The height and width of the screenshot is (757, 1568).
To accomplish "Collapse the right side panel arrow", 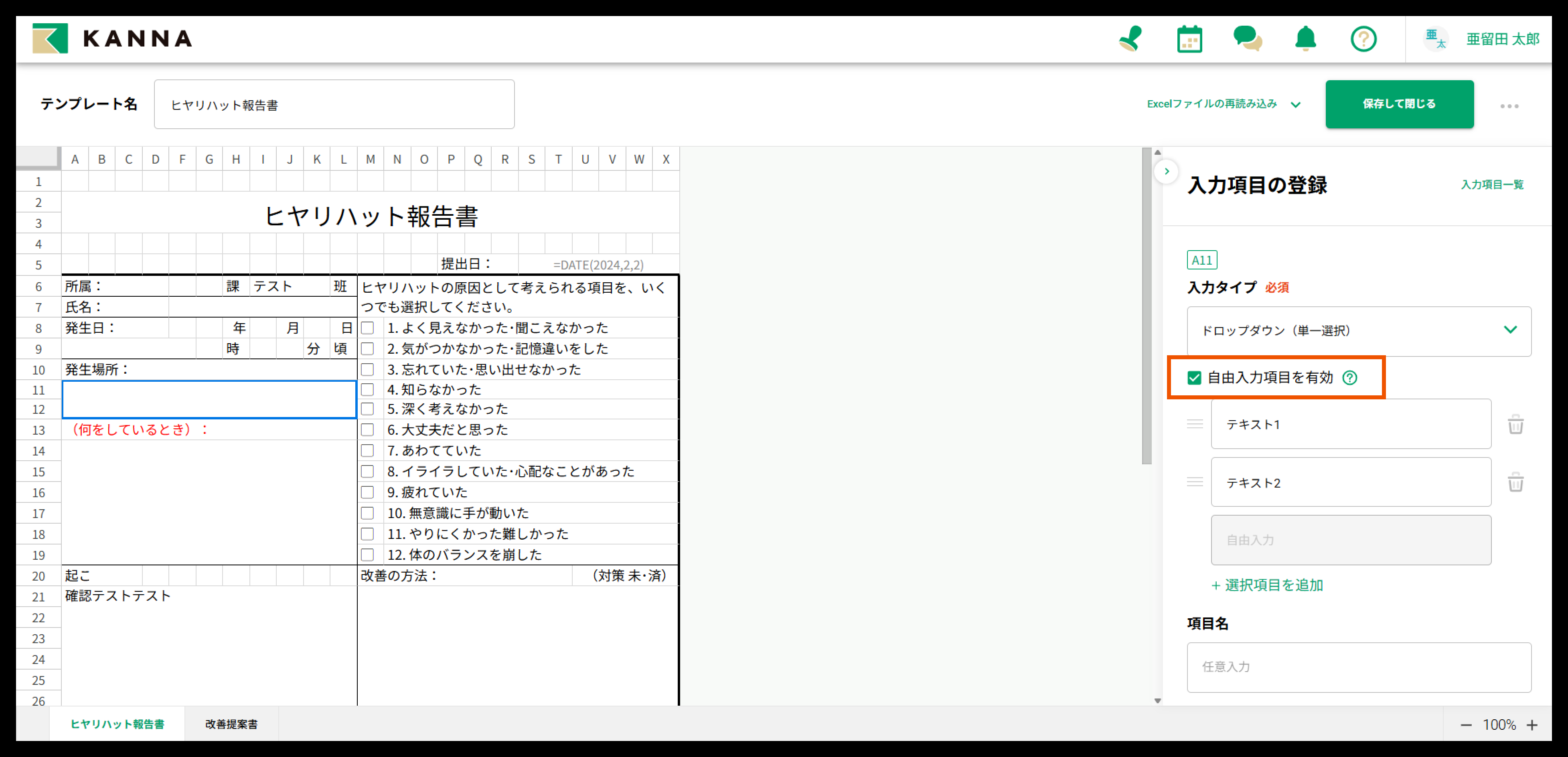I will click(1166, 172).
